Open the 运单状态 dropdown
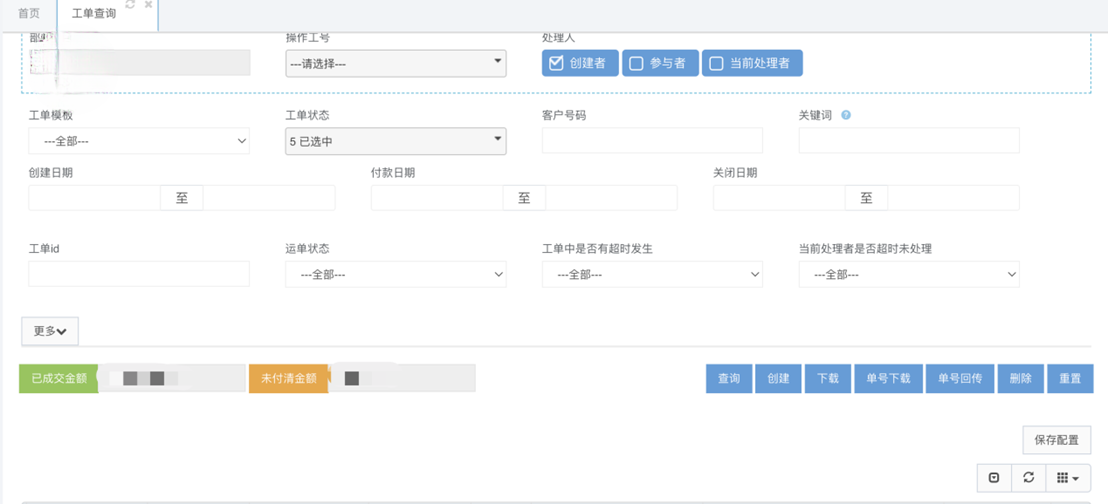This screenshot has width=1108, height=504. (395, 274)
